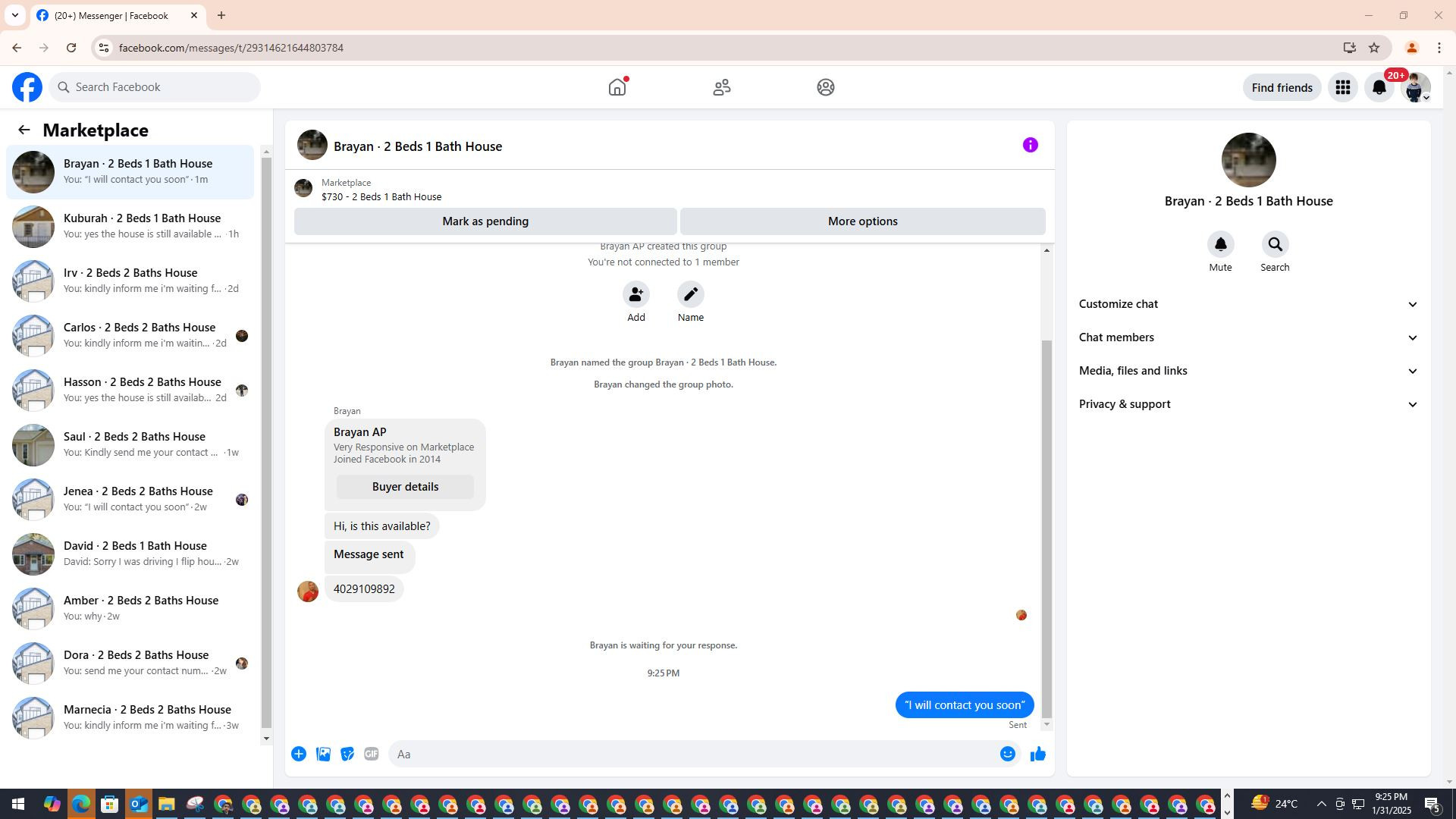This screenshot has height=819, width=1456.
Task: Expand Privacy & support section
Action: pos(1249,404)
